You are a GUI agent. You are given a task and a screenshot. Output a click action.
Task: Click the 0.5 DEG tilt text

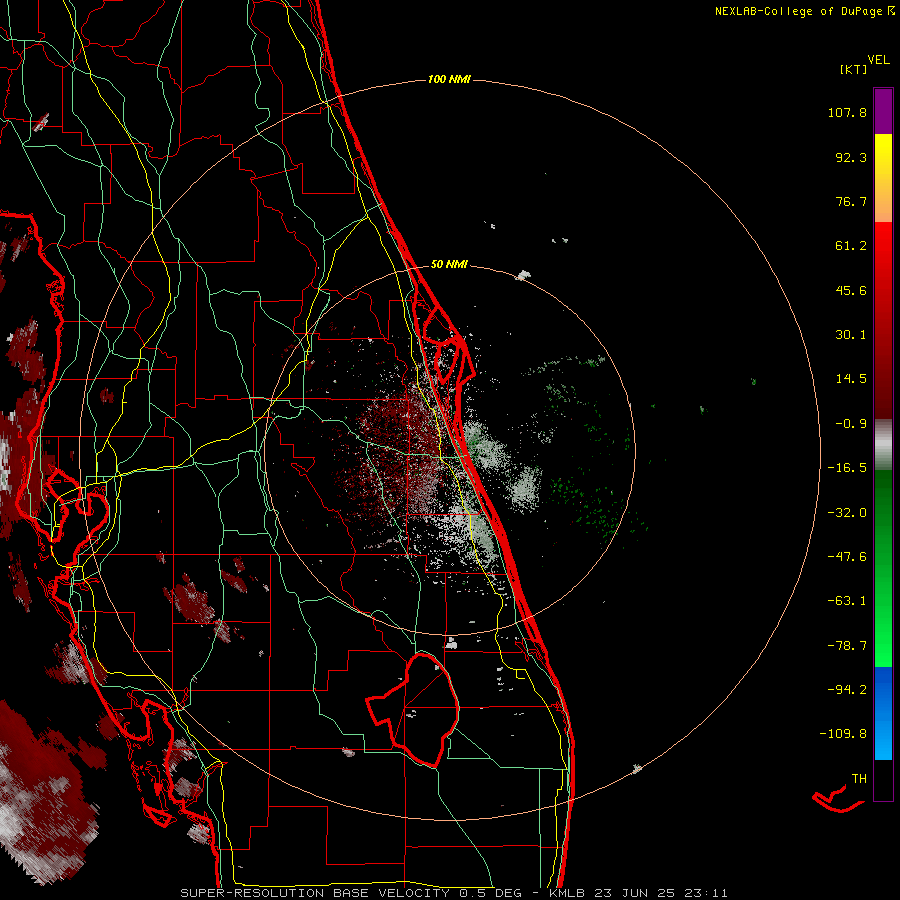(491, 893)
